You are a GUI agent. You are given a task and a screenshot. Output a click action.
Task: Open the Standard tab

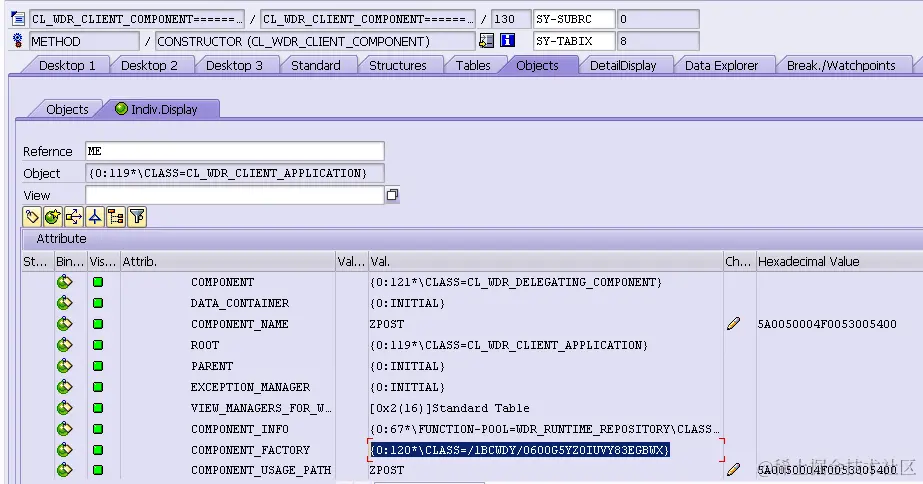point(316,65)
